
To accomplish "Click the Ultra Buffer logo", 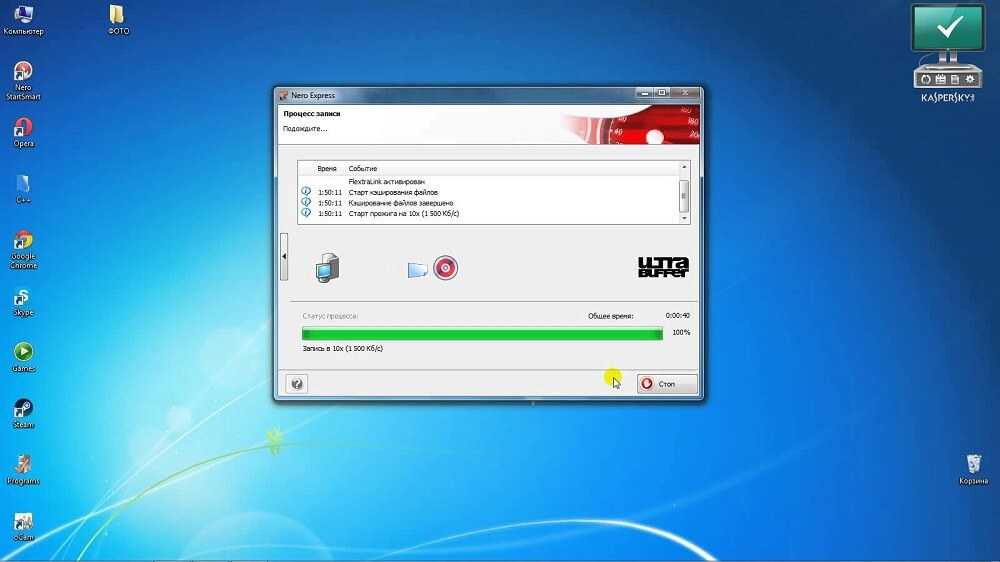I will [663, 267].
